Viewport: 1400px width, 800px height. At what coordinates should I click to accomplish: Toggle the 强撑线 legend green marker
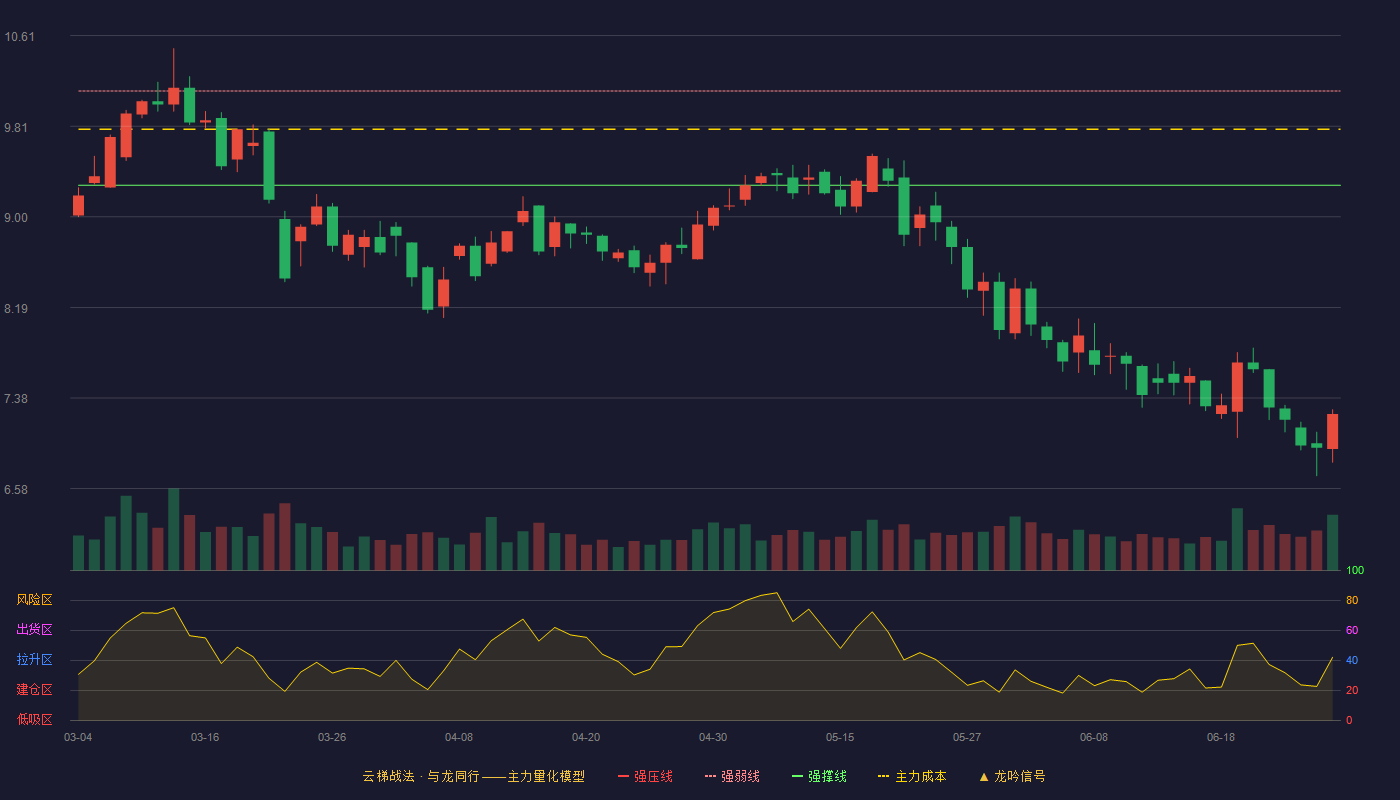click(797, 776)
